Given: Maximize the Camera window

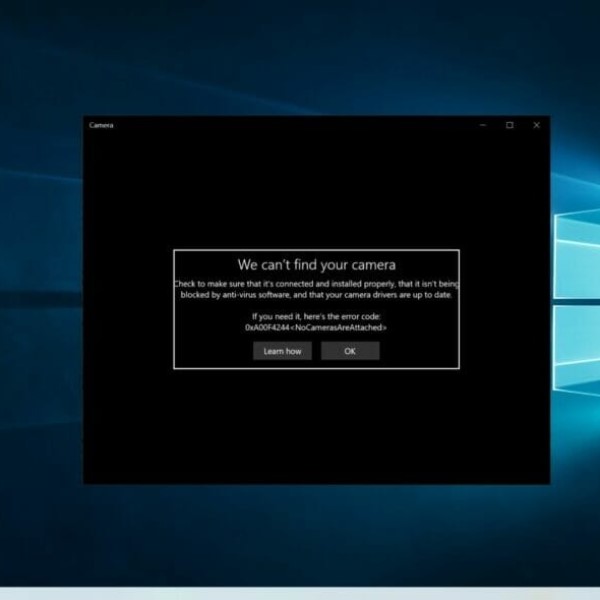Looking at the screenshot, I should click(x=510, y=125).
